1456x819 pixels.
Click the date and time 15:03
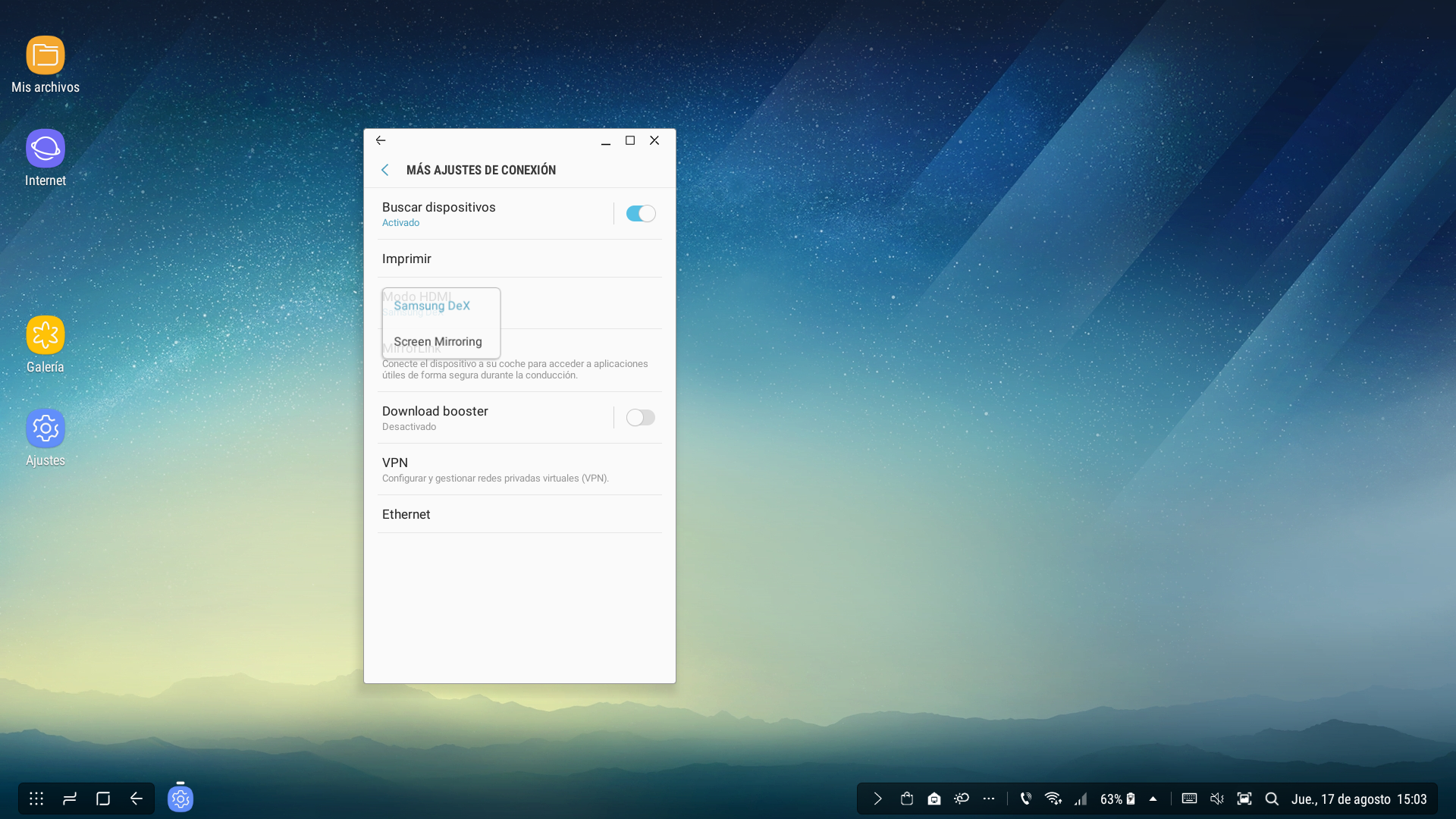click(x=1359, y=799)
